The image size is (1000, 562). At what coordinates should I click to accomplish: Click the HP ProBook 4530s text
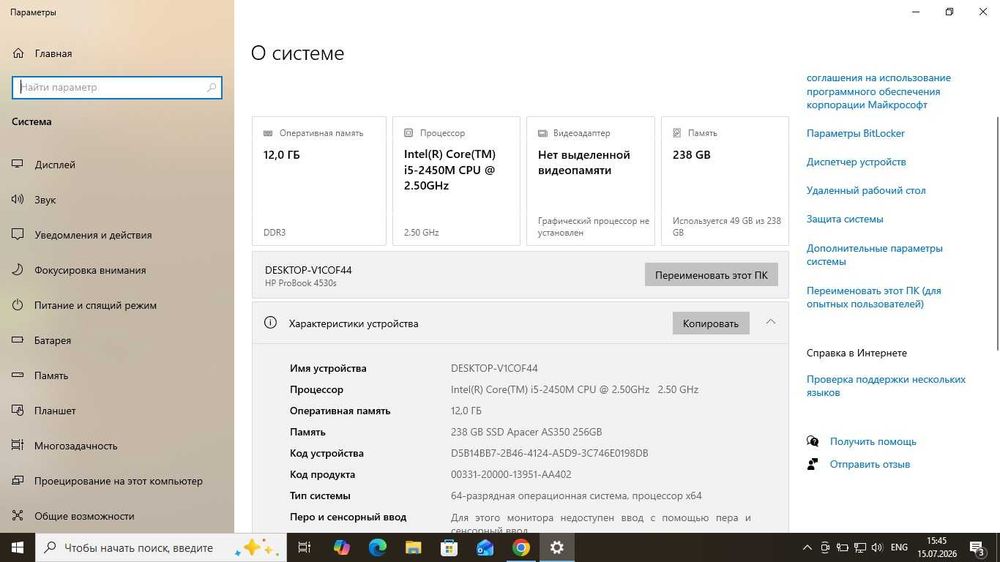click(300, 283)
